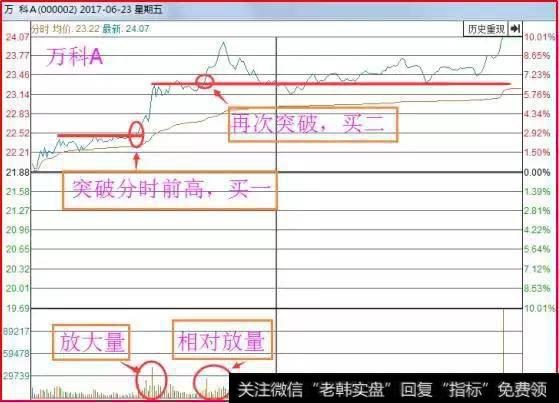Screen dimensions: 559x403
Task: Click the 8.65% percentage label
Action: [x=537, y=56]
